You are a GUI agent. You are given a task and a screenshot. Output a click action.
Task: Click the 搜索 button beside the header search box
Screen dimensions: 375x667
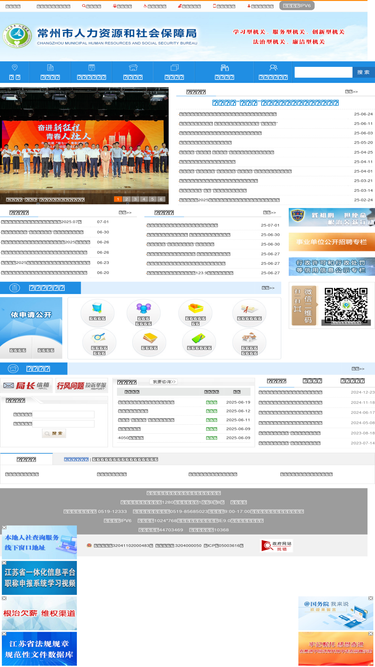pos(364,72)
